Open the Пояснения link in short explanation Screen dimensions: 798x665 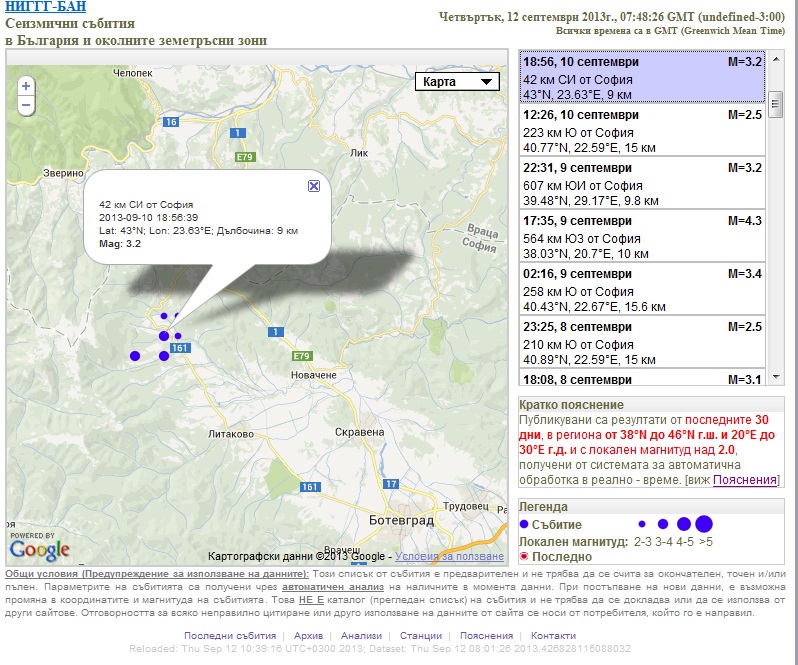[745, 480]
